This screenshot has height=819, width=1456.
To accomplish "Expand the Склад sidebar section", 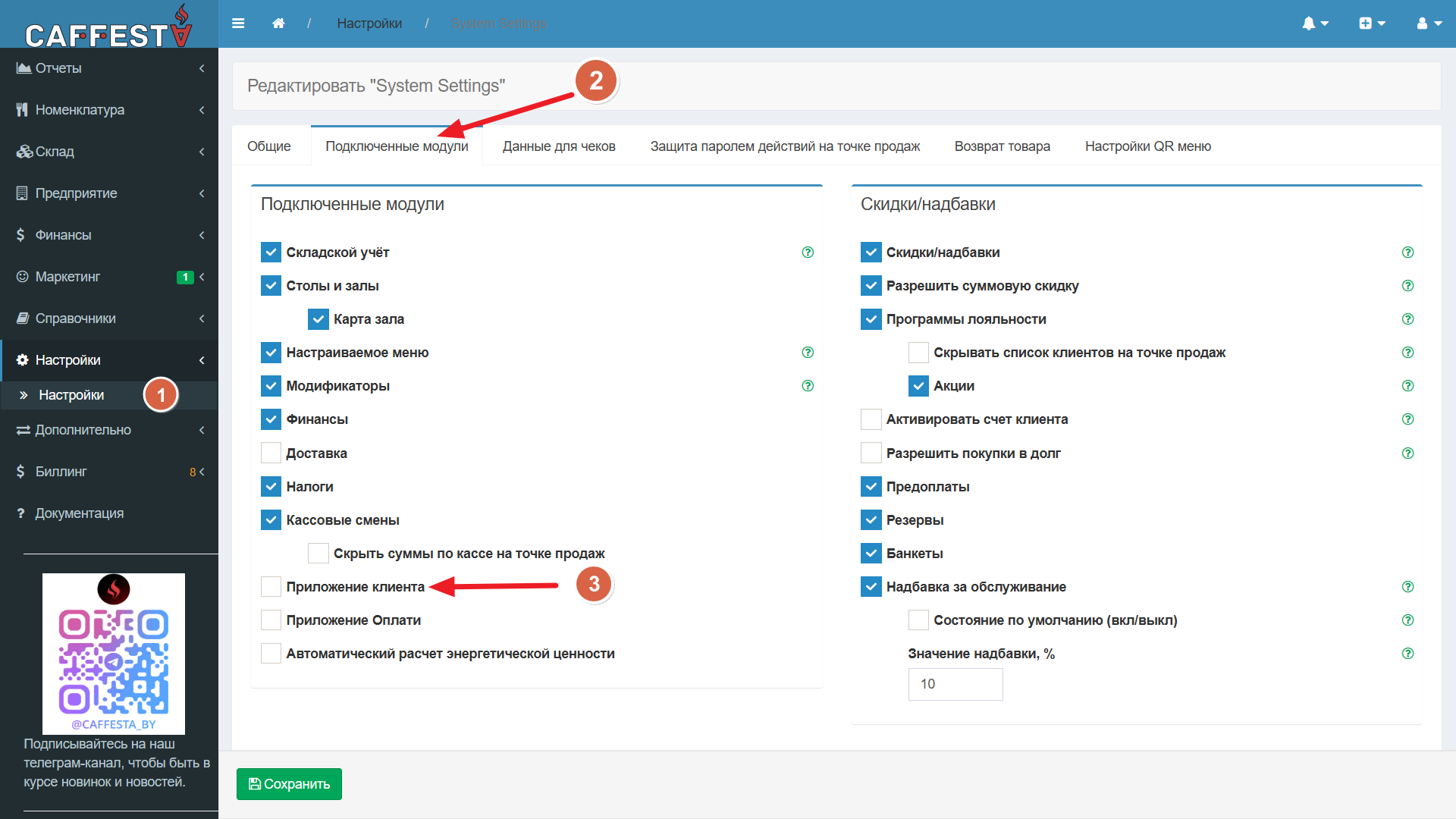I will click(109, 152).
